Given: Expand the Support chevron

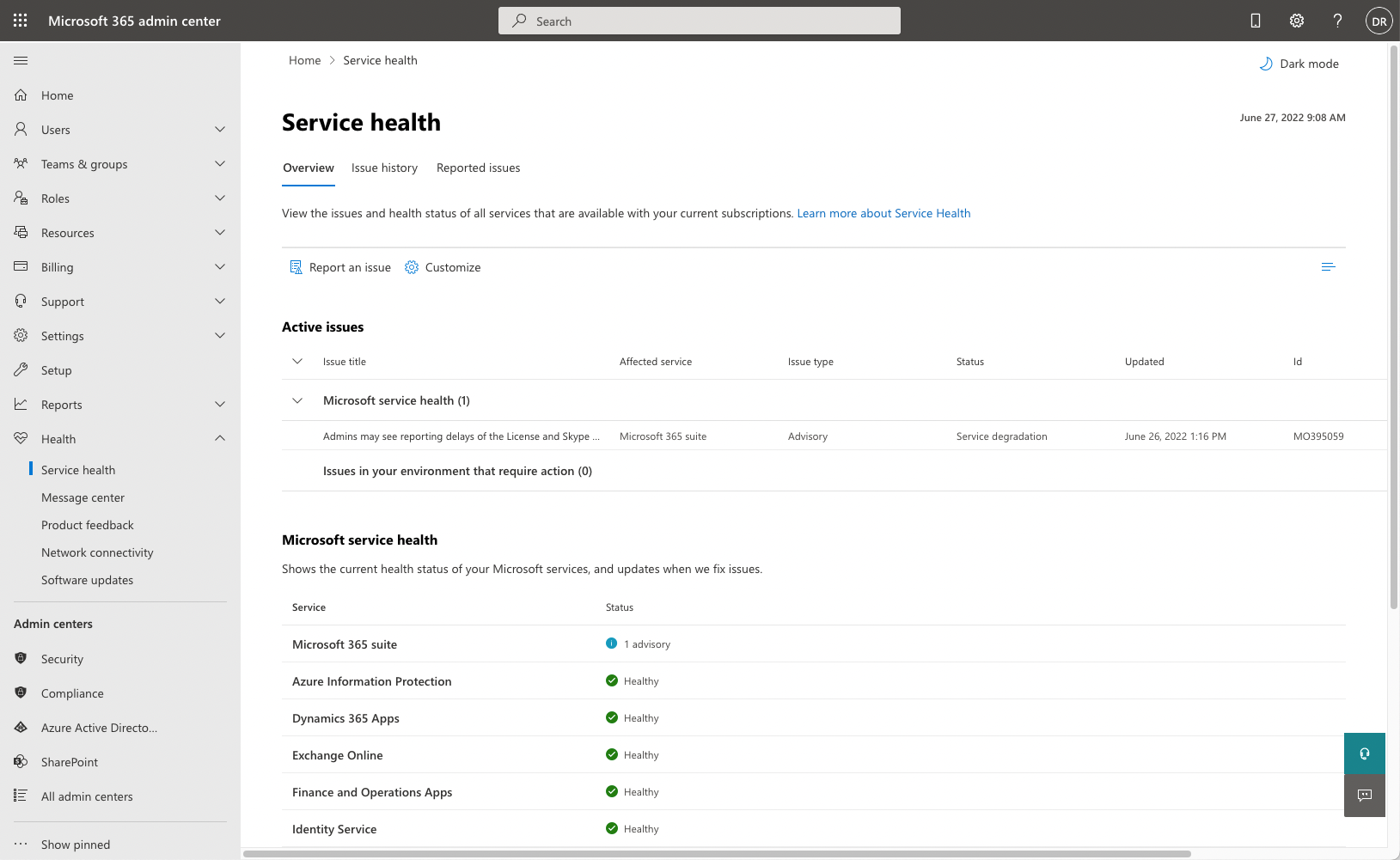Looking at the screenshot, I should [x=220, y=301].
